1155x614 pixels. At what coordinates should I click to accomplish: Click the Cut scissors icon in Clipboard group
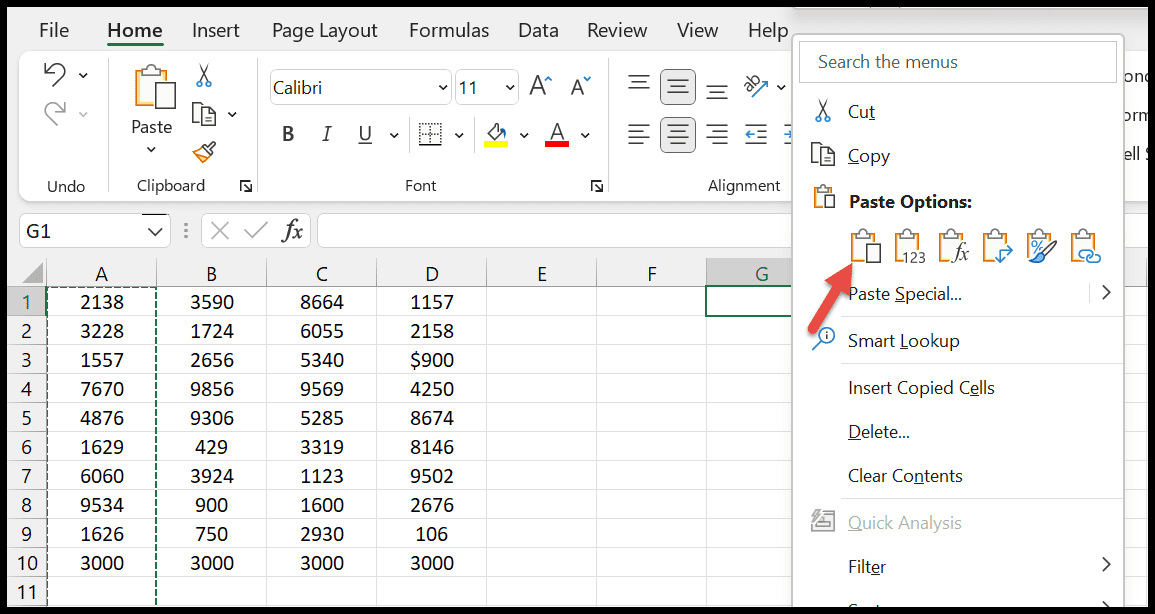pyautogui.click(x=204, y=75)
